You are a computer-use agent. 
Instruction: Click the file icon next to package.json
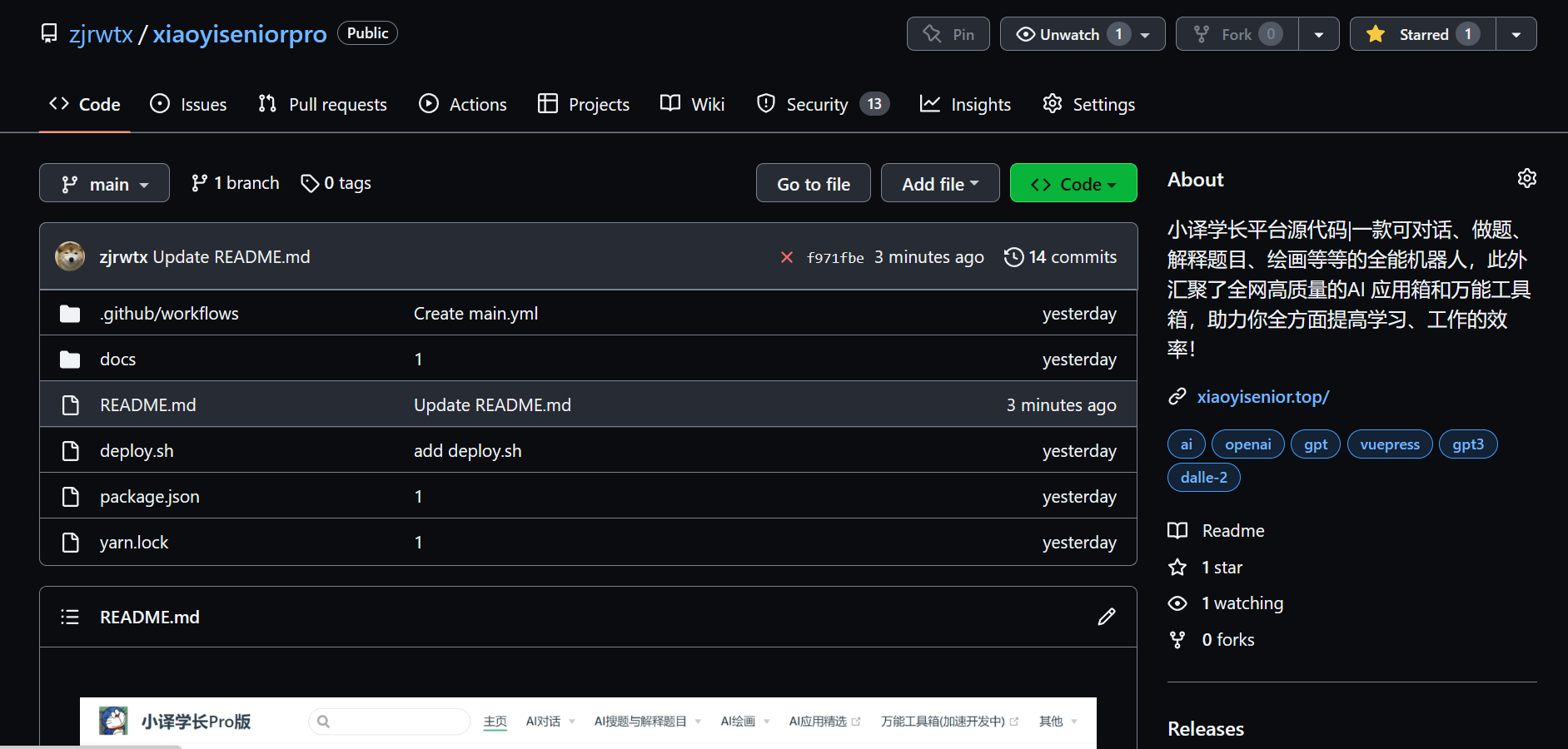tap(71, 497)
